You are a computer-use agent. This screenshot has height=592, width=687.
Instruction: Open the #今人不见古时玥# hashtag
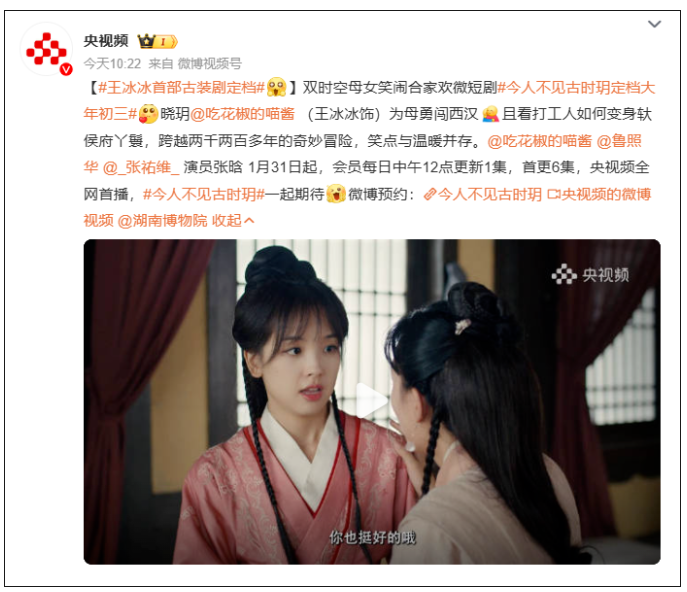(204, 194)
